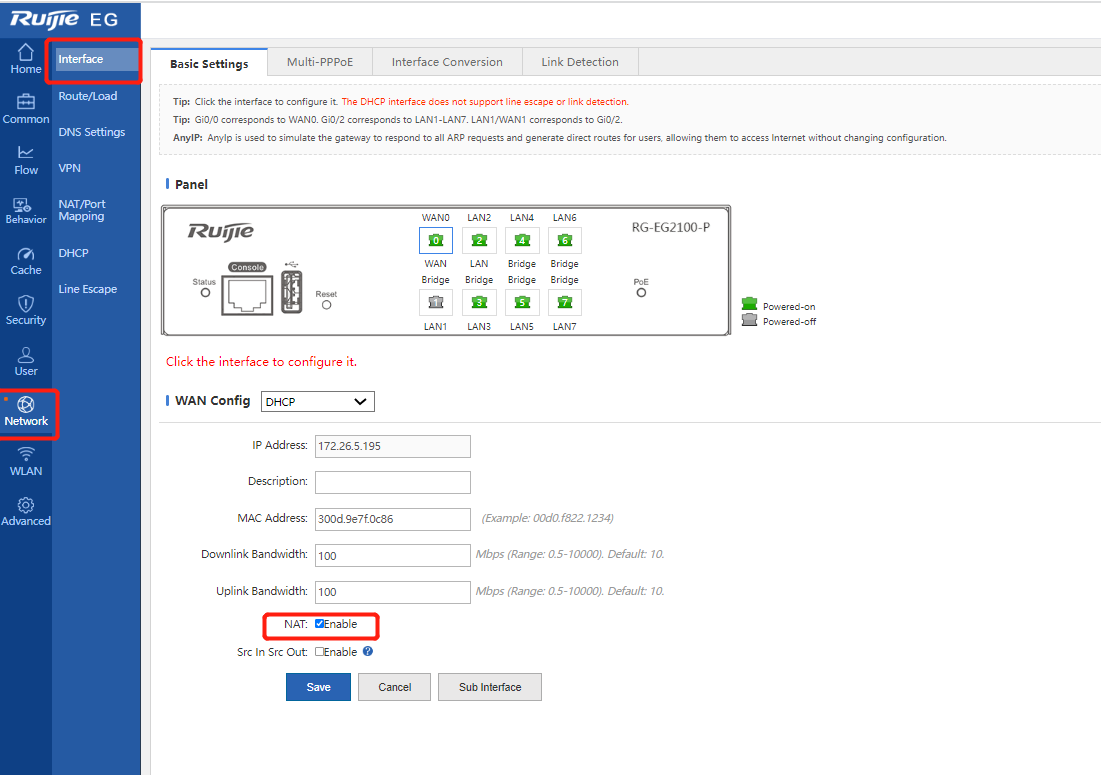
Task: Open the Behavior section icon
Action: pos(22,204)
